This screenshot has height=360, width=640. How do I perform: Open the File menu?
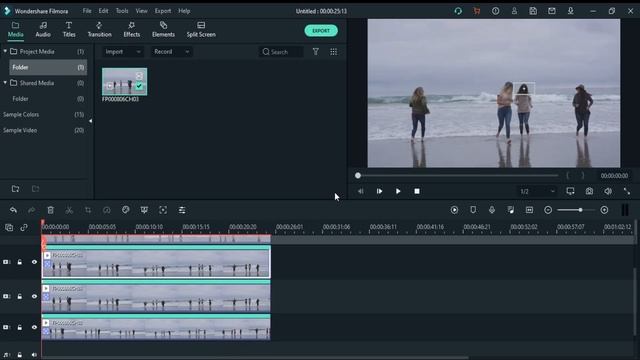click(87, 11)
